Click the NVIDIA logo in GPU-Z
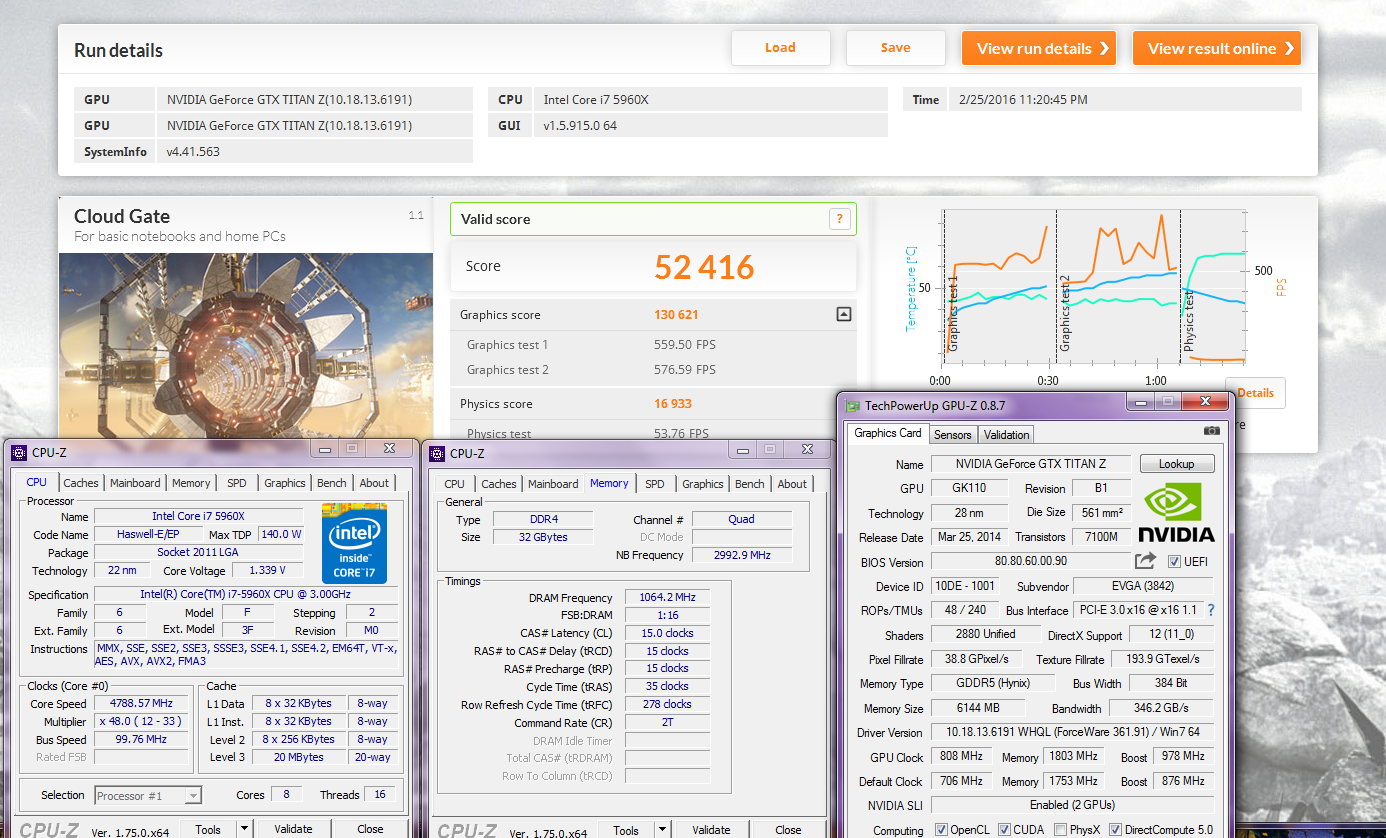This screenshot has height=838, width=1386. click(x=1178, y=513)
